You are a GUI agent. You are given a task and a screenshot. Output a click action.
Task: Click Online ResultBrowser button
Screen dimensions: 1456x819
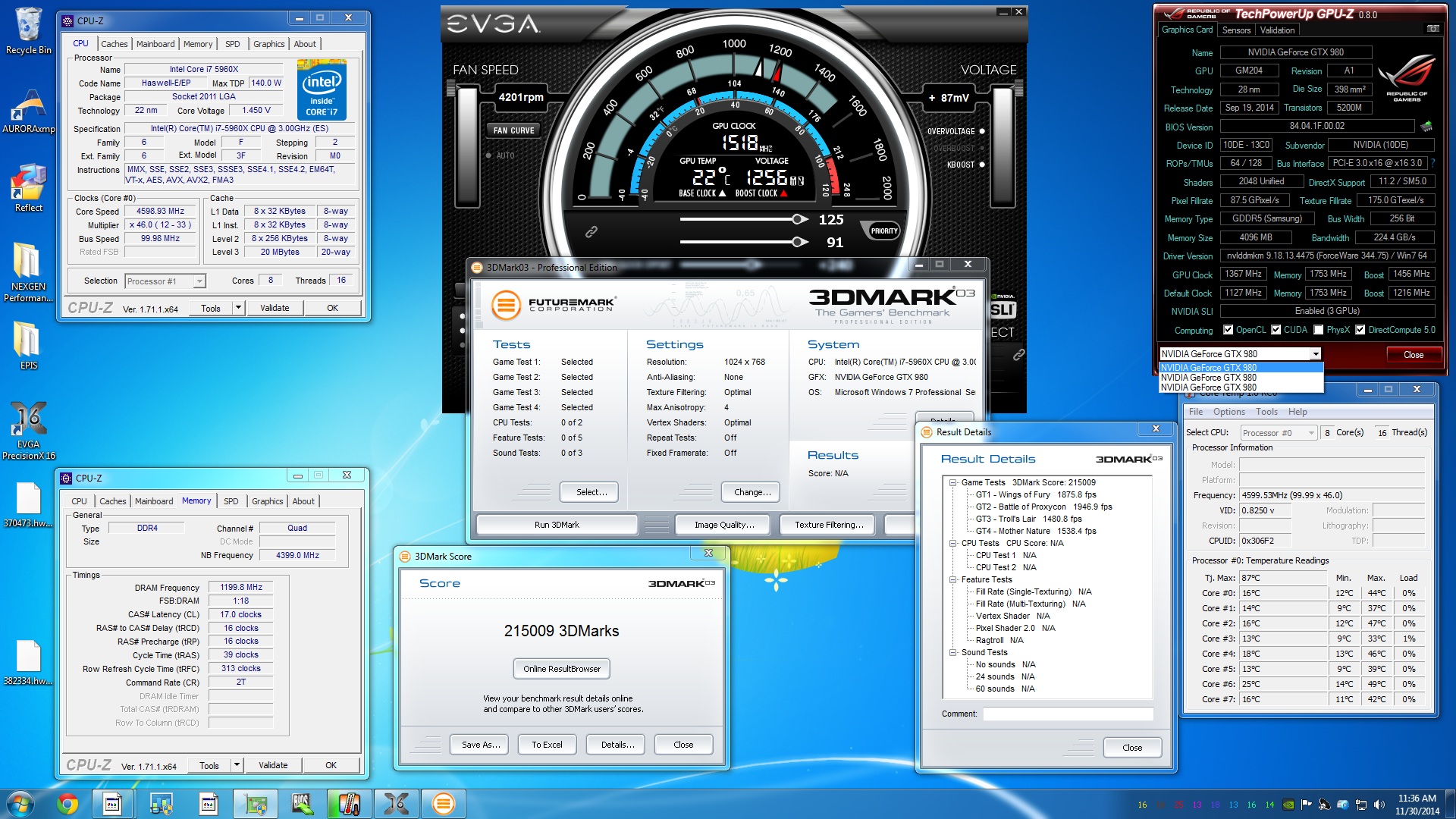tap(561, 669)
